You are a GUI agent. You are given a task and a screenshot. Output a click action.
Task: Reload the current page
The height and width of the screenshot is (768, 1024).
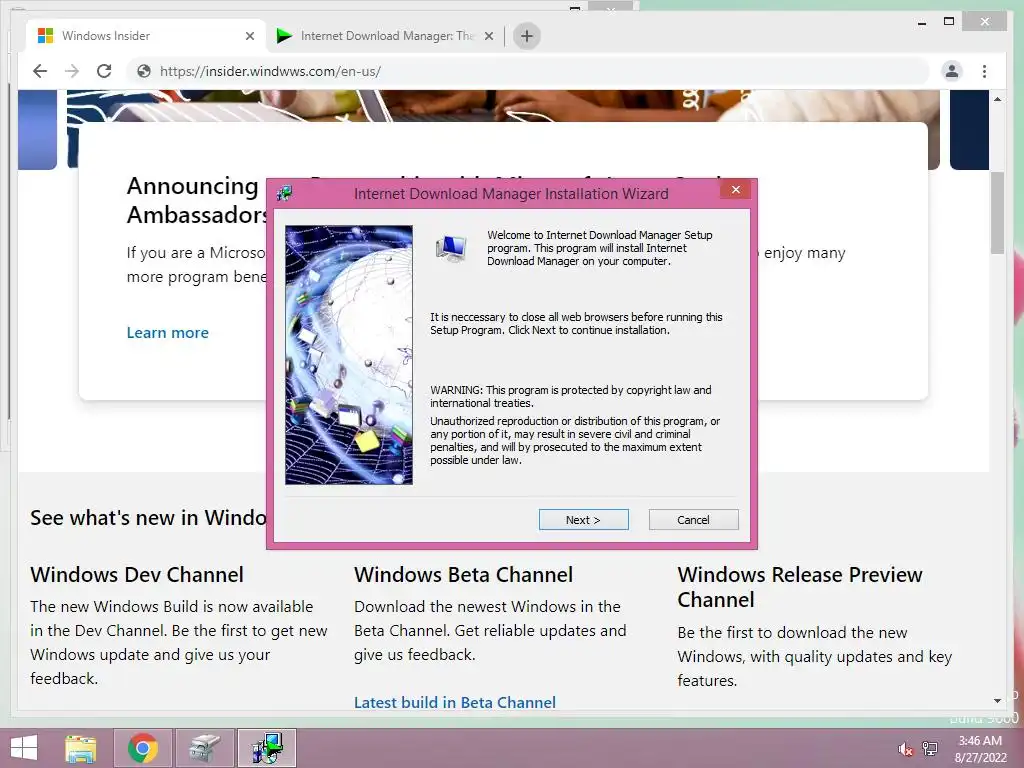click(x=104, y=71)
